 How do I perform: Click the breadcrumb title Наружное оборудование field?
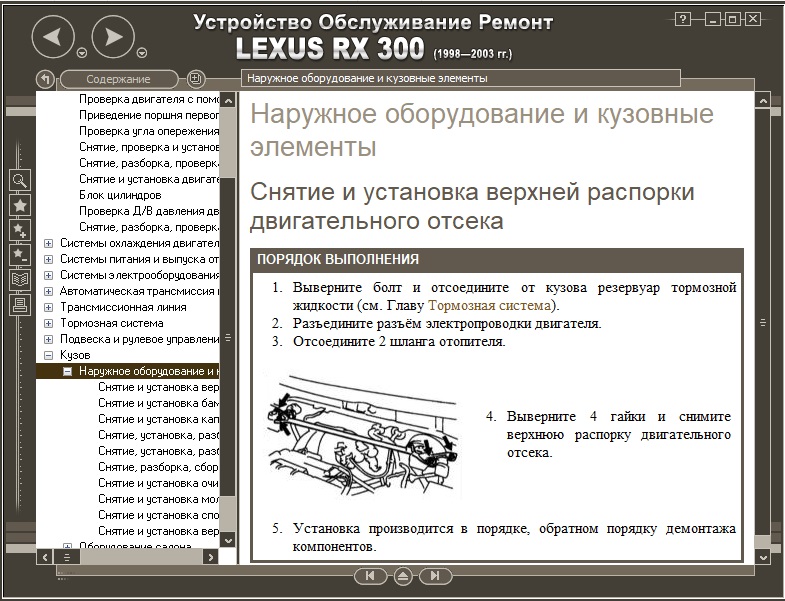tap(461, 78)
